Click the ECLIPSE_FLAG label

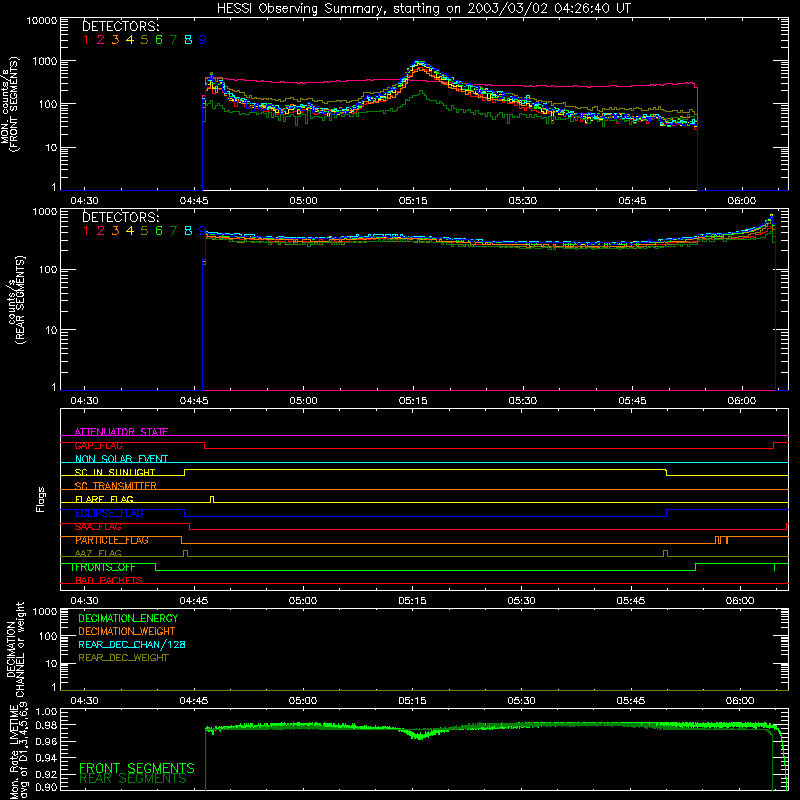109,513
